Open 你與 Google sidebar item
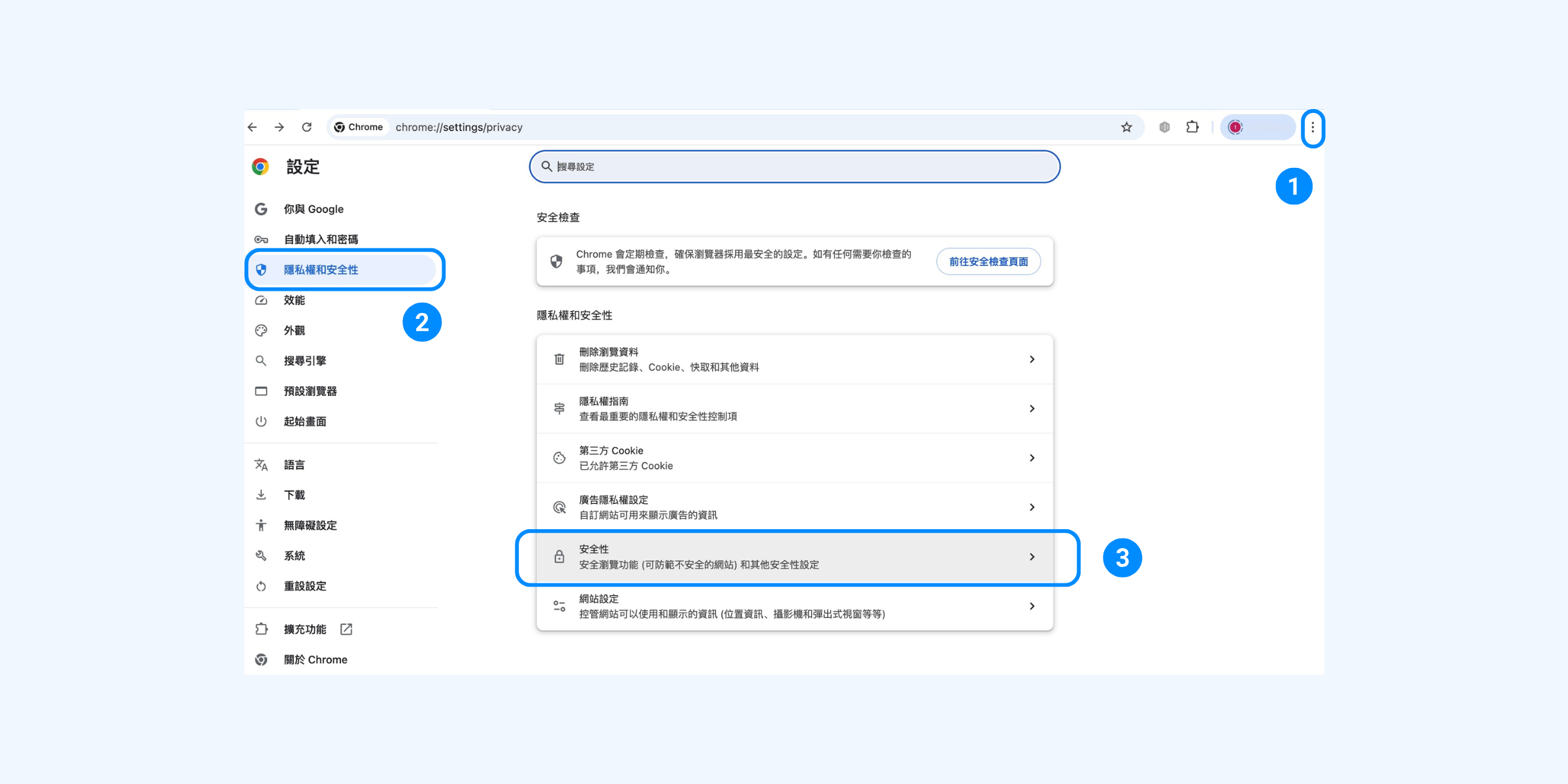 coord(314,209)
